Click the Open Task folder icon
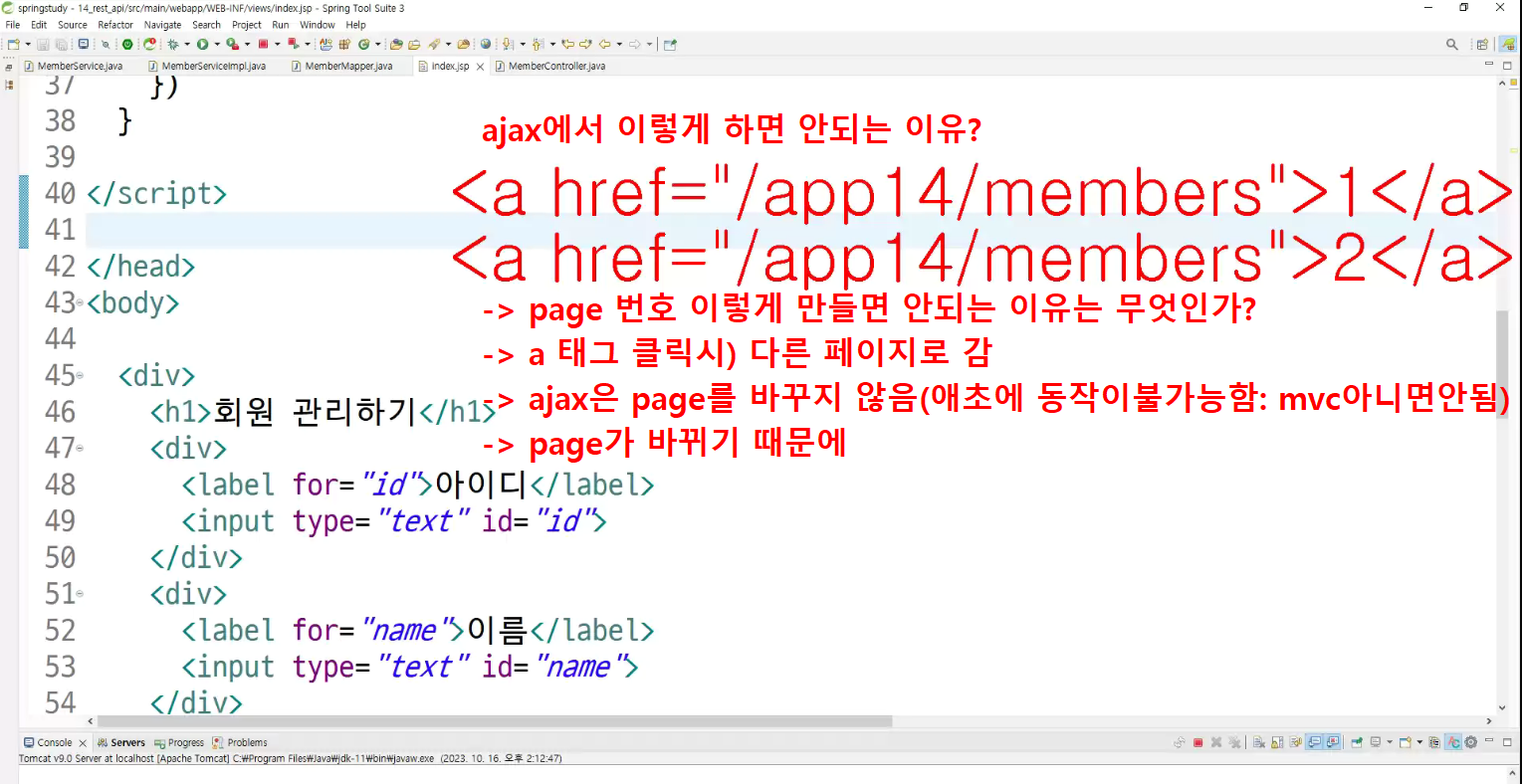 [414, 44]
